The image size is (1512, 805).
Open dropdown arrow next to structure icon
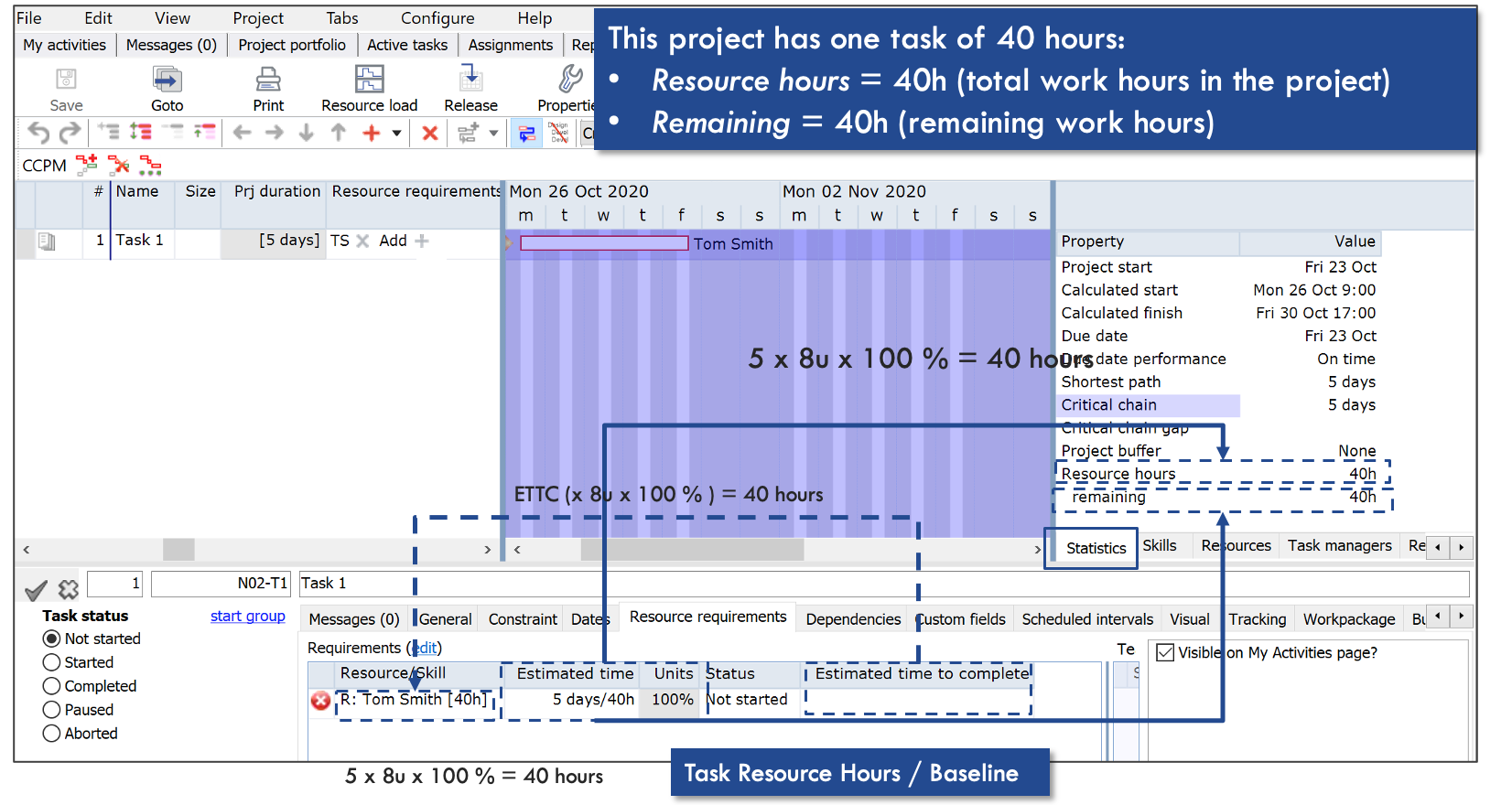point(493,134)
